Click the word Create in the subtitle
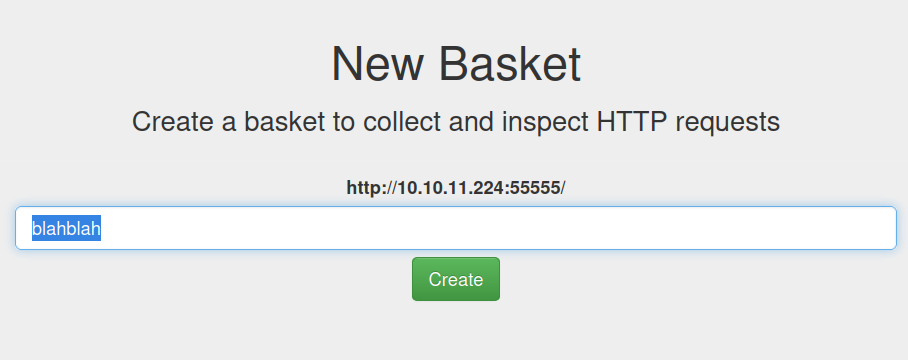908x360 pixels. (173, 122)
